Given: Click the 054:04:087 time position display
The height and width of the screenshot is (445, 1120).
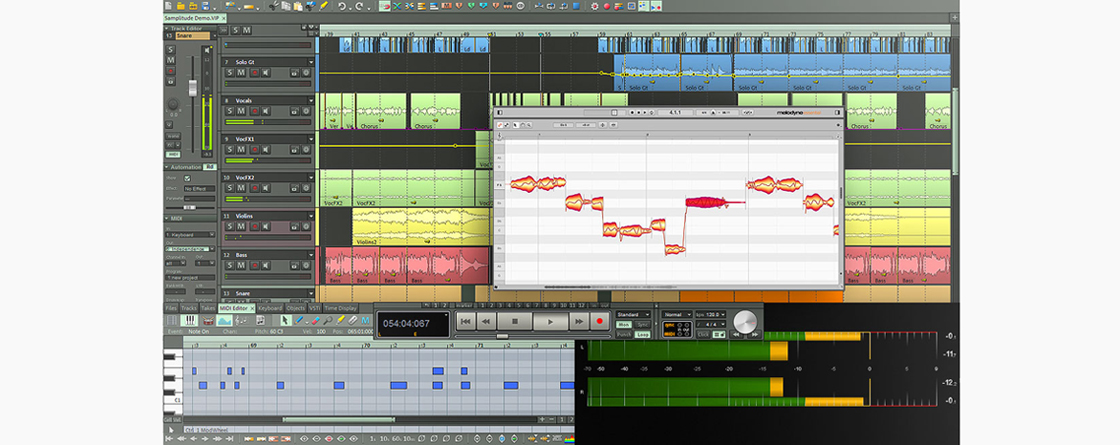Looking at the screenshot, I should click(405, 322).
